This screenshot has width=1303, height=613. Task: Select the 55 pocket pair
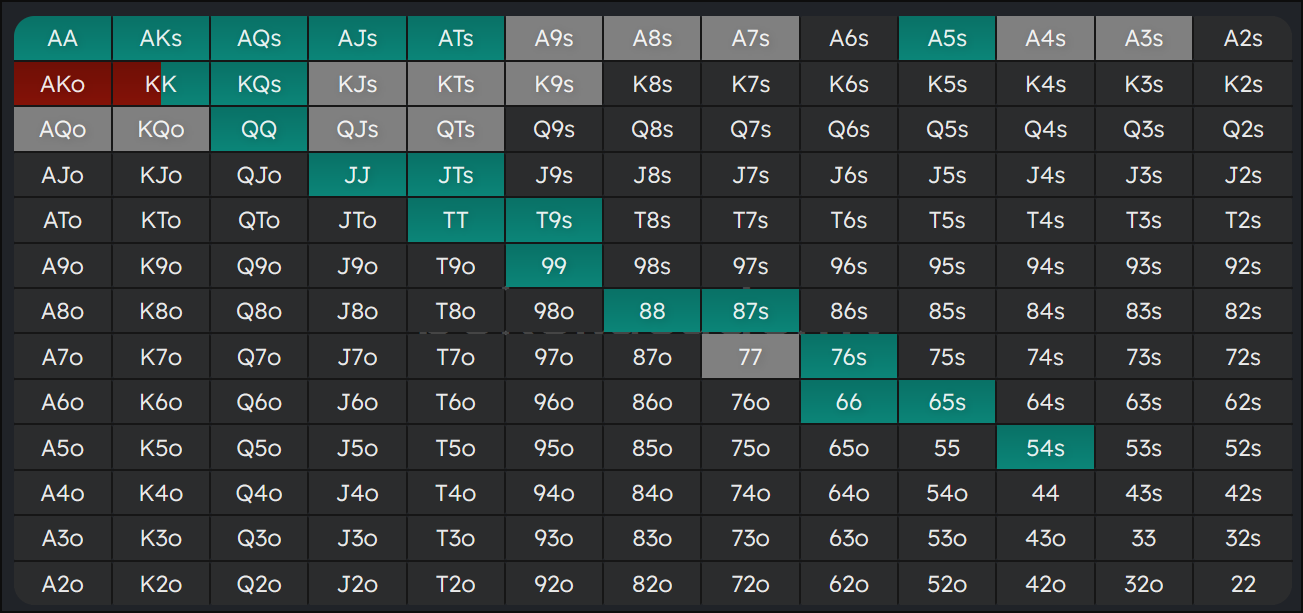tap(947, 448)
